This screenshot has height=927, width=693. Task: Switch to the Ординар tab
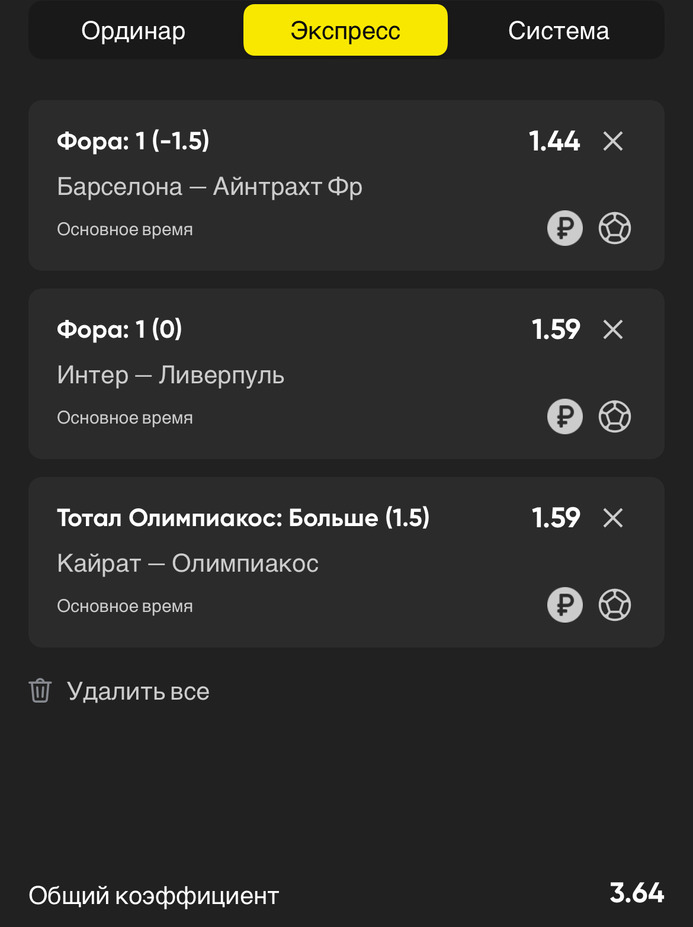point(133,31)
